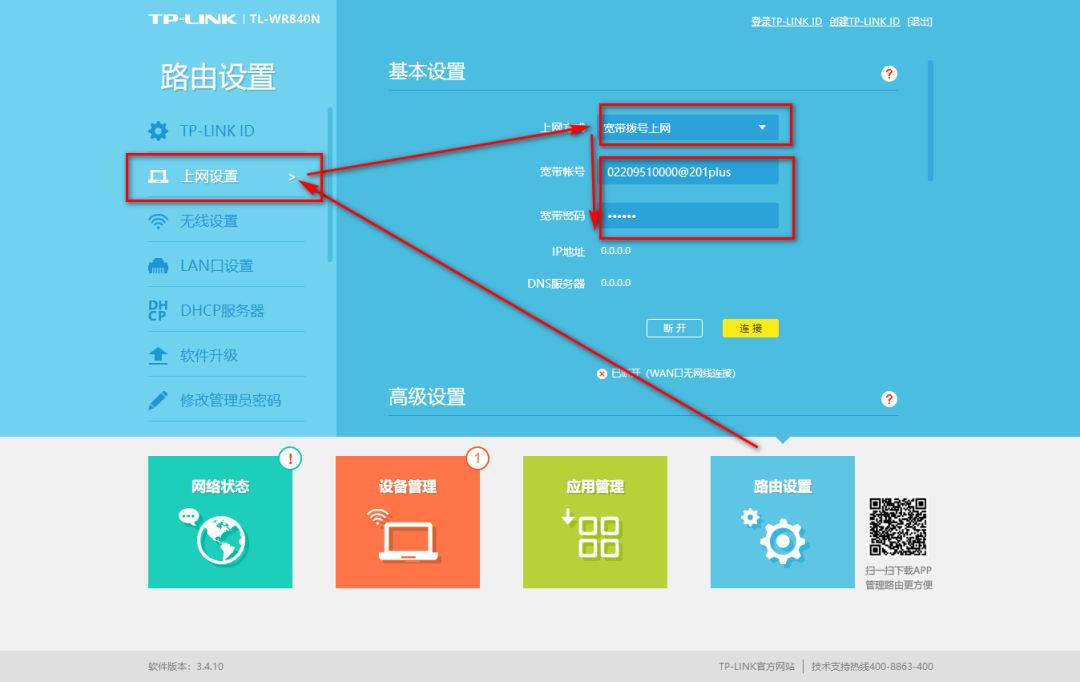1080x682 pixels.
Task: Click the 退出 logout link
Action: coord(920,21)
